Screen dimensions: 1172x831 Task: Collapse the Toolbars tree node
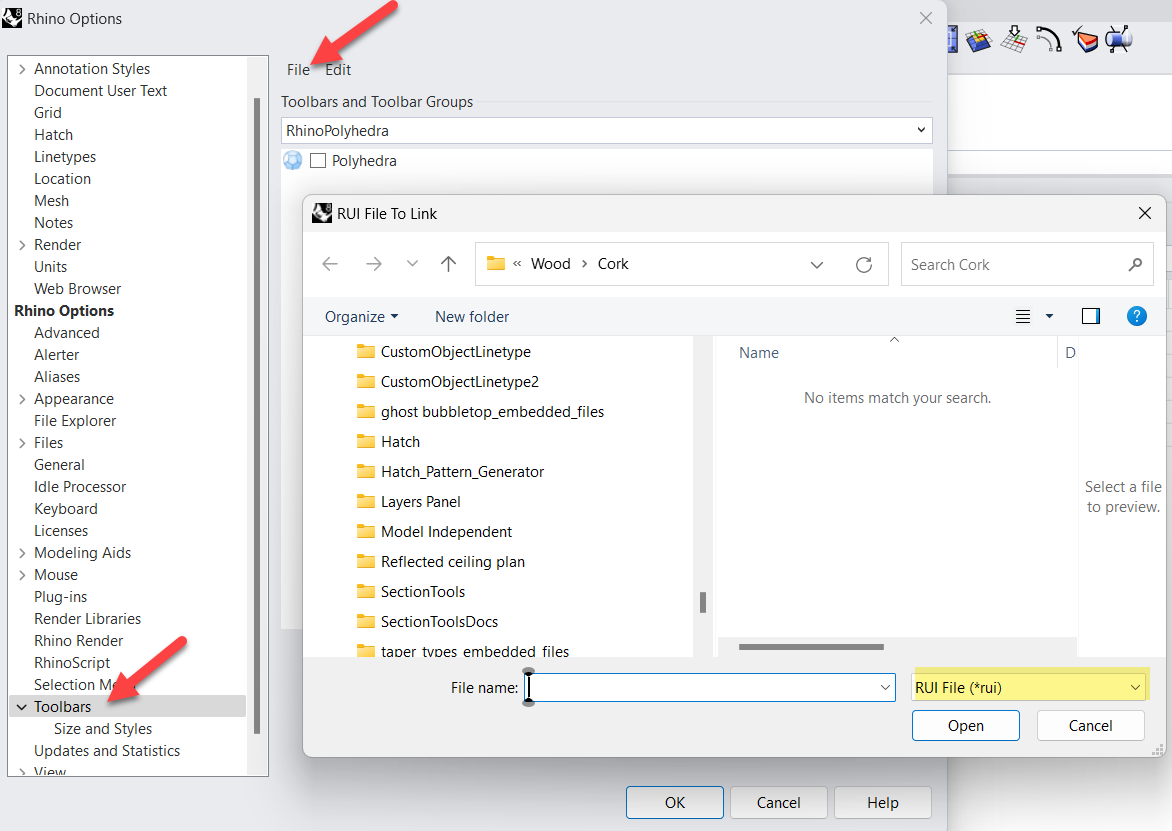pos(22,707)
